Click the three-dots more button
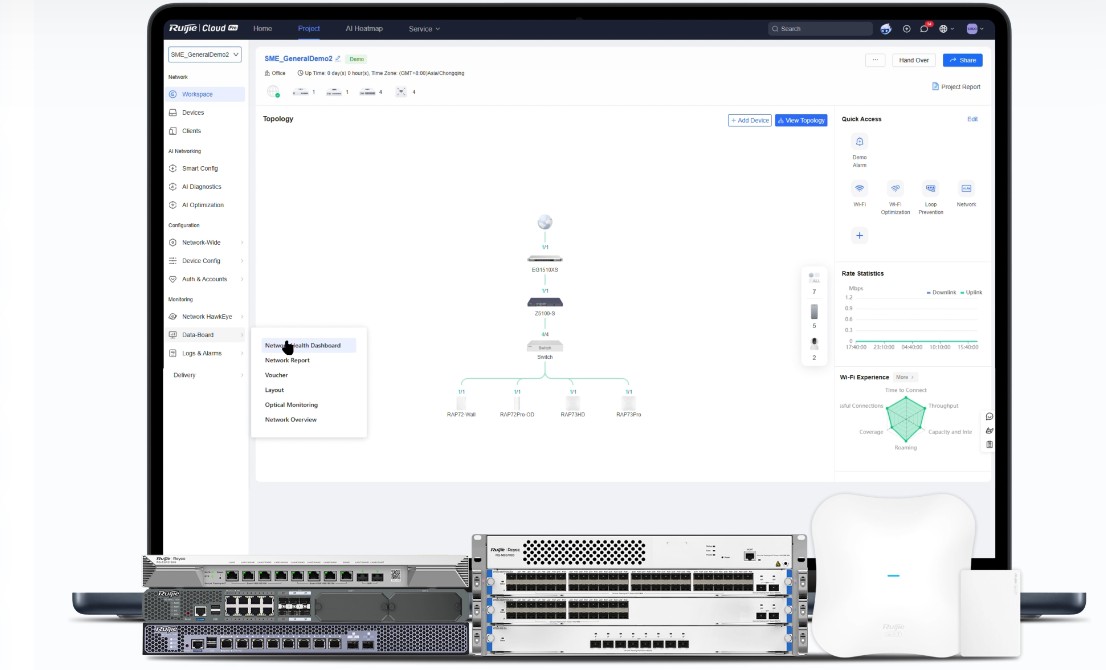The height and width of the screenshot is (670, 1106). pyautogui.click(x=875, y=60)
